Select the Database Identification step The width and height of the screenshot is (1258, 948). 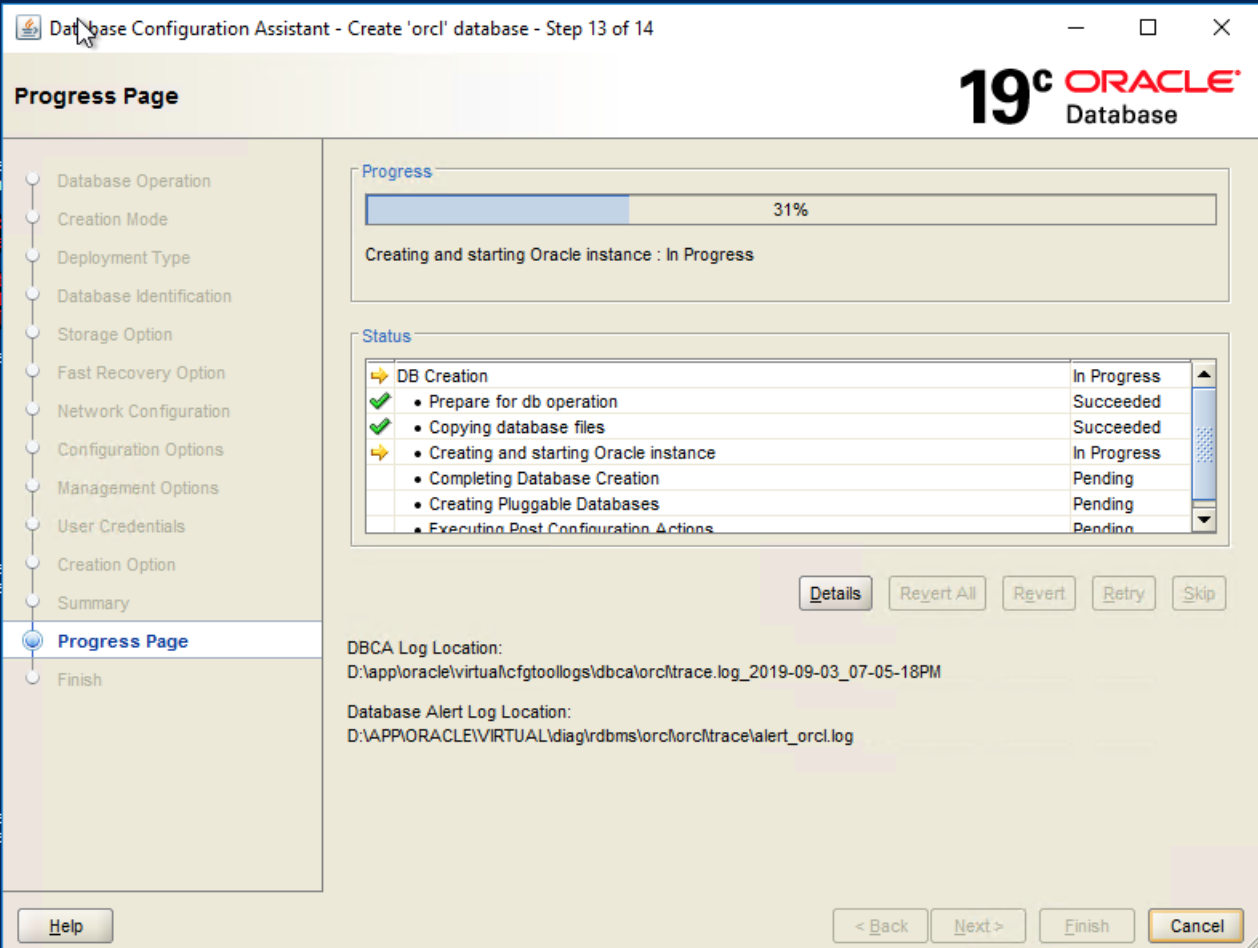point(144,296)
